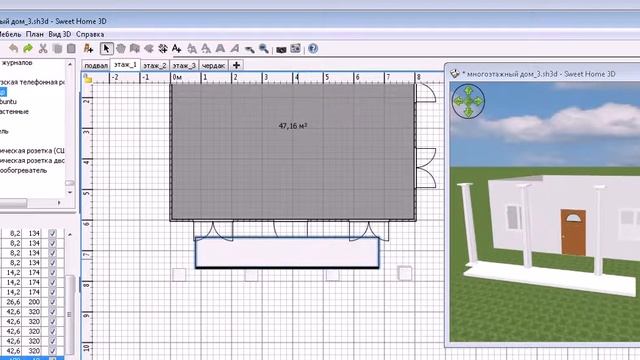Screen dimensions: 640x360
Task: Select the double door on the plan's right wall
Action: [426, 168]
